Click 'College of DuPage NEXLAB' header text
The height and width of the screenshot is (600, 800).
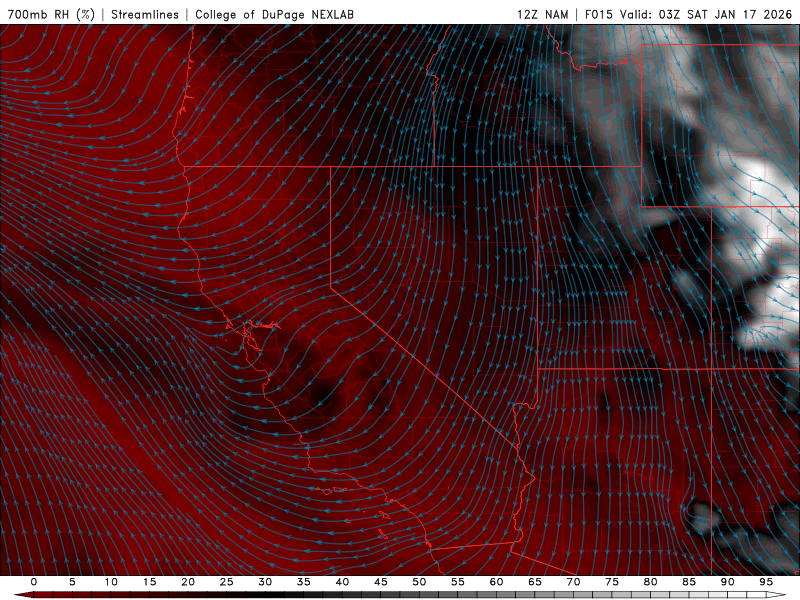[274, 14]
